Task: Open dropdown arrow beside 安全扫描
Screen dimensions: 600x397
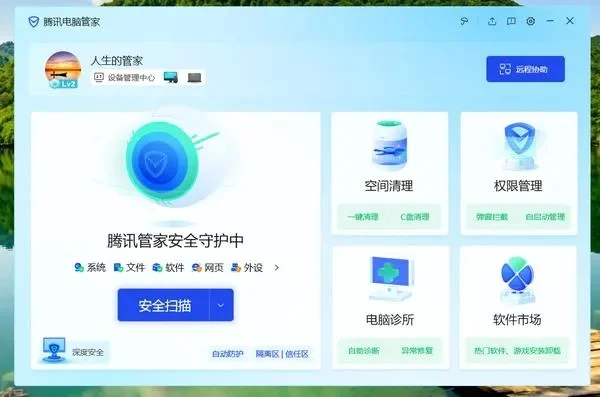Action: point(221,305)
